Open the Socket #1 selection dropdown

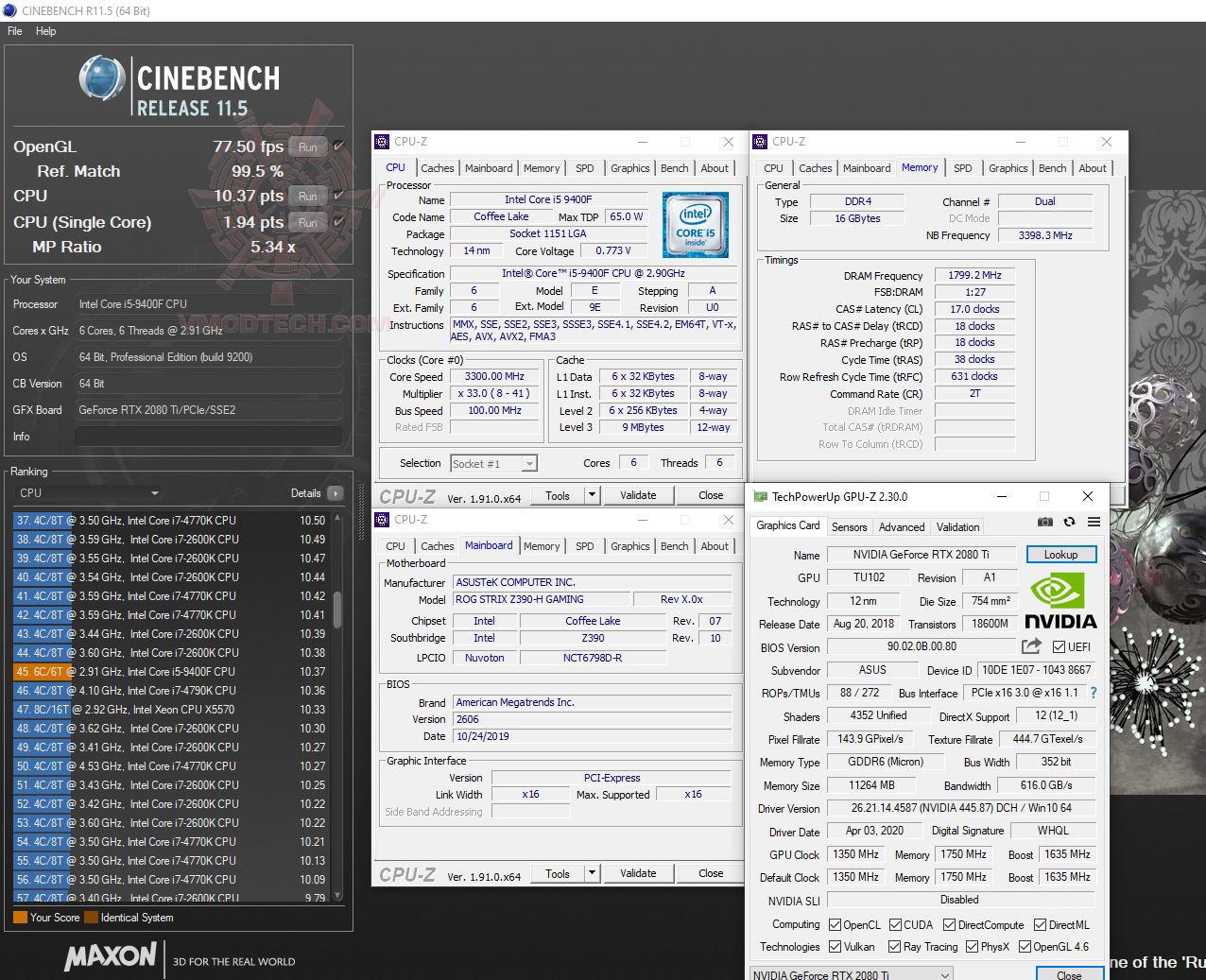pyautogui.click(x=493, y=463)
